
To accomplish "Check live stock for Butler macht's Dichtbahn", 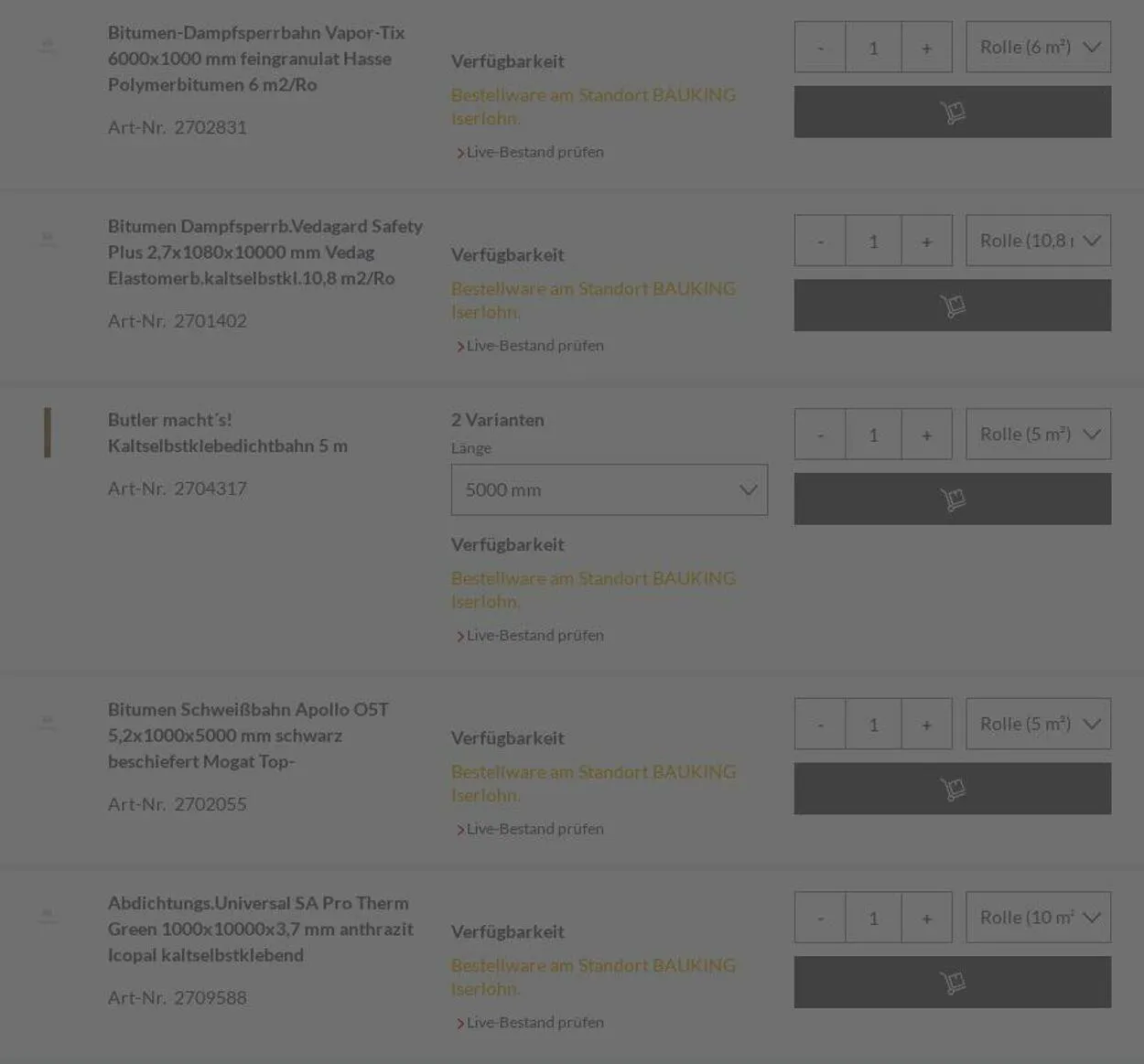I will 534,635.
